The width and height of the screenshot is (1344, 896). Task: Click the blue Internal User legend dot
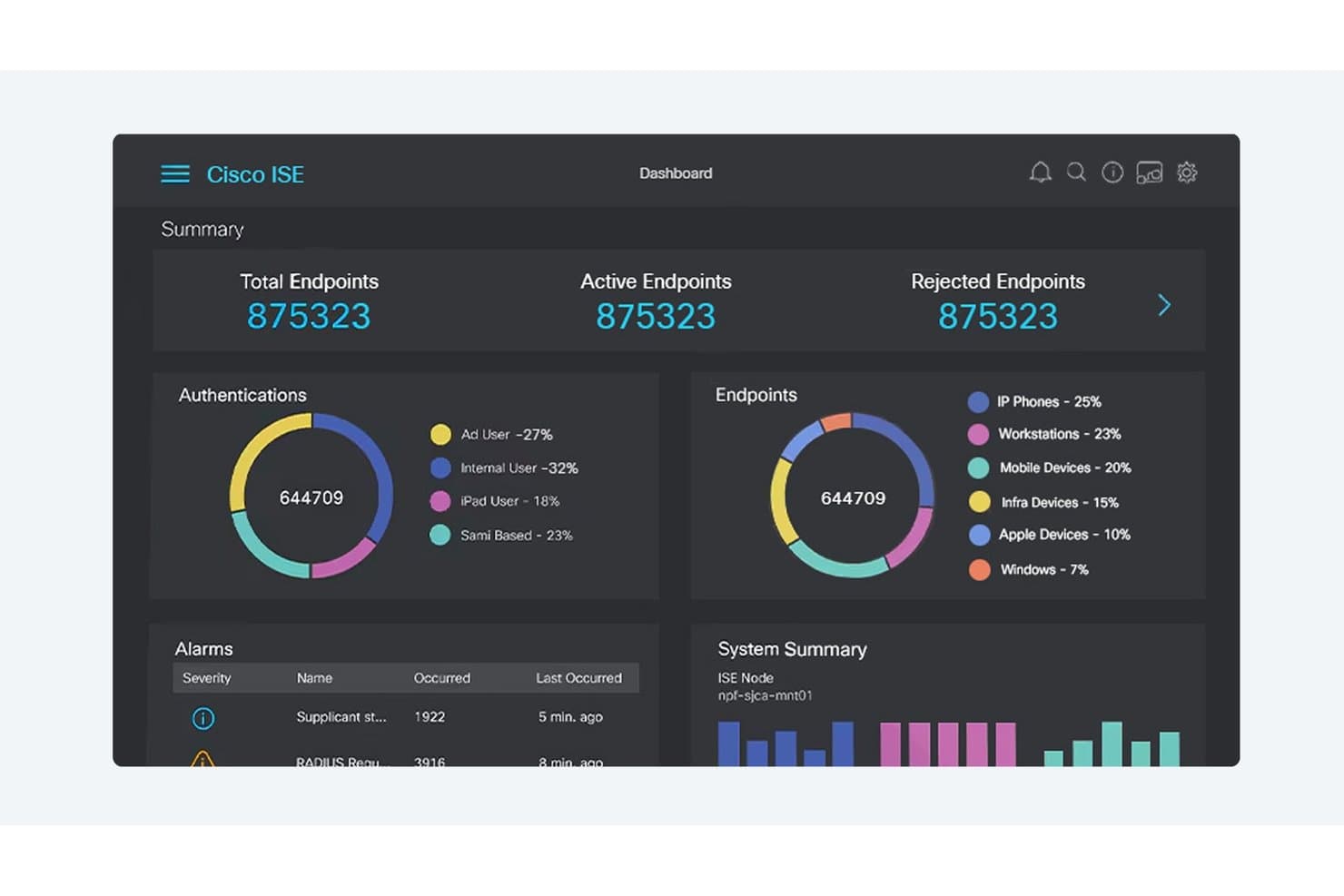[440, 468]
